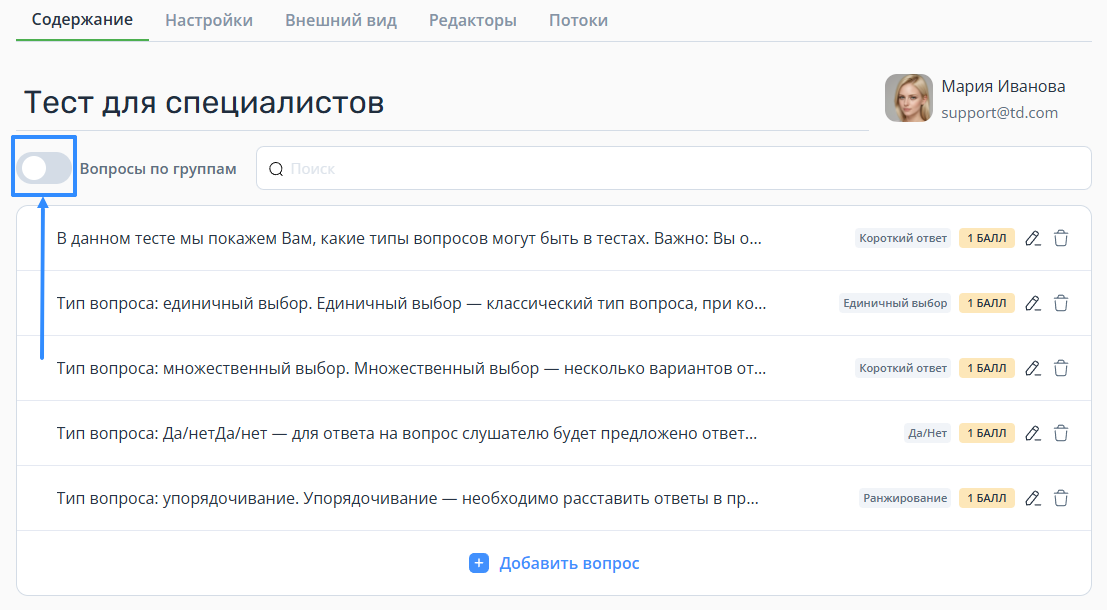Remove the Да/Нет question with trash icon
The image size is (1107, 610).
coord(1061,433)
